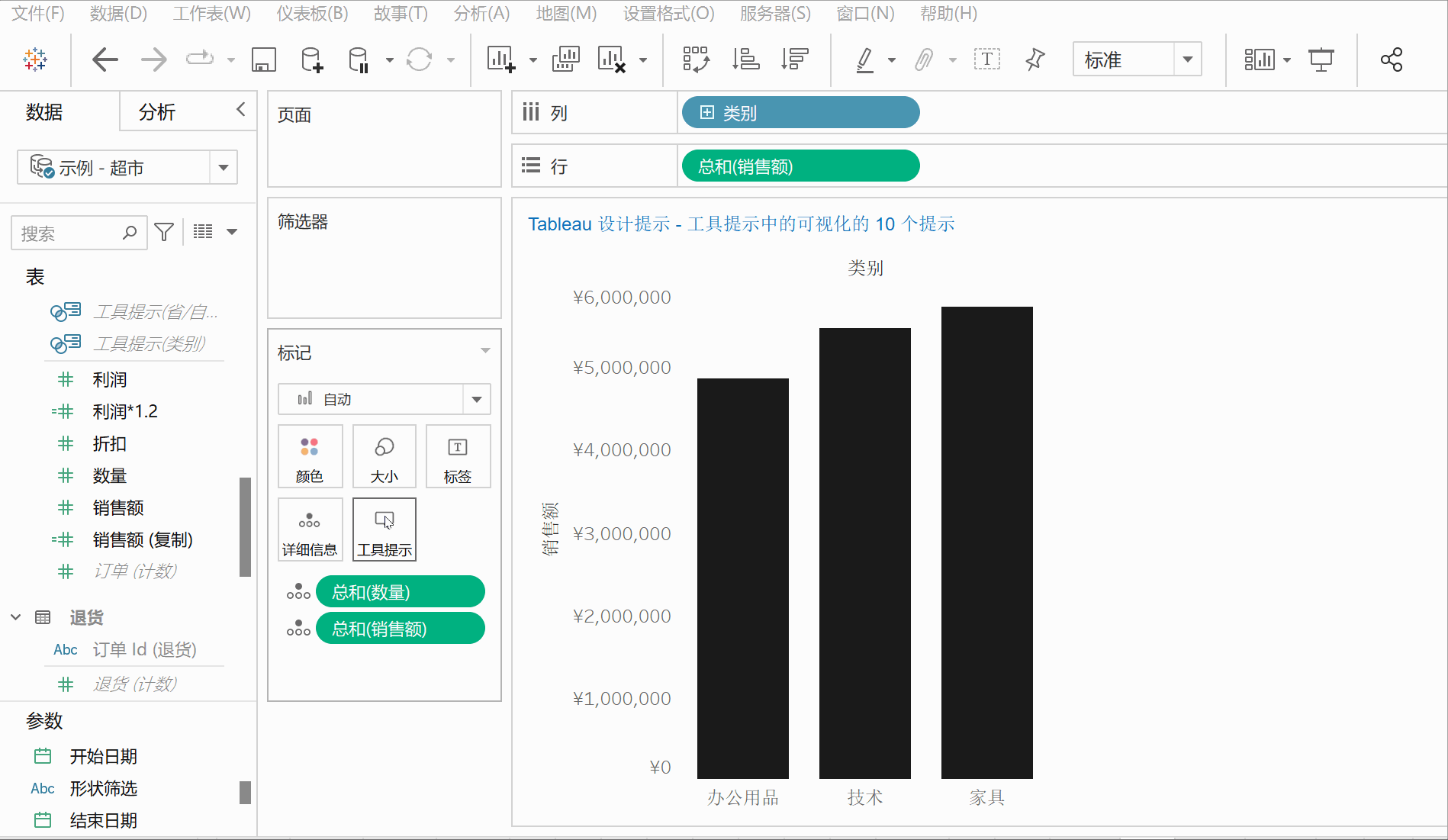Collapse the data pane arrow
The height and width of the screenshot is (840, 1448).
coord(241,109)
